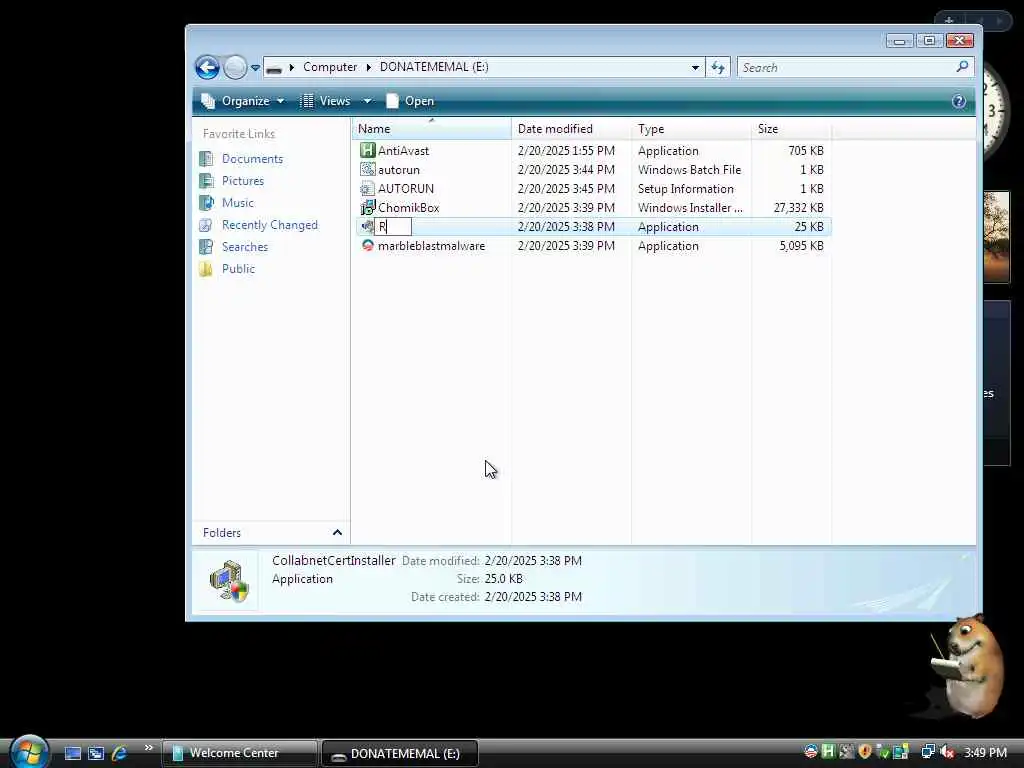Expand the Views dropdown arrow
Viewport: 1024px width, 768px height.
pos(367,101)
